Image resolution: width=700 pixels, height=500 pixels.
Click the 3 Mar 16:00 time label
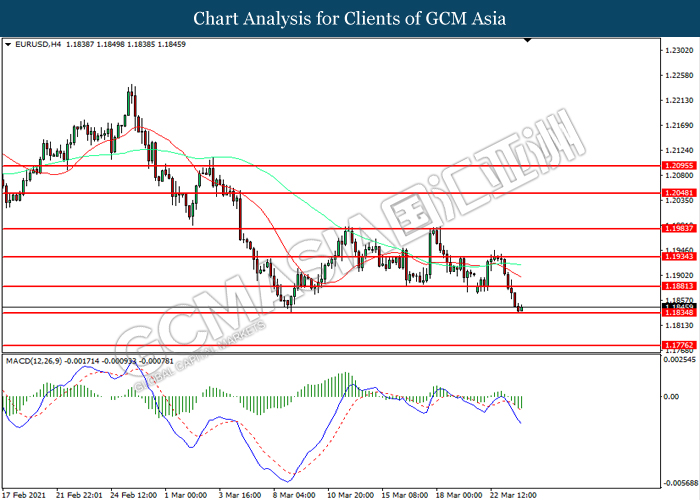point(240,495)
